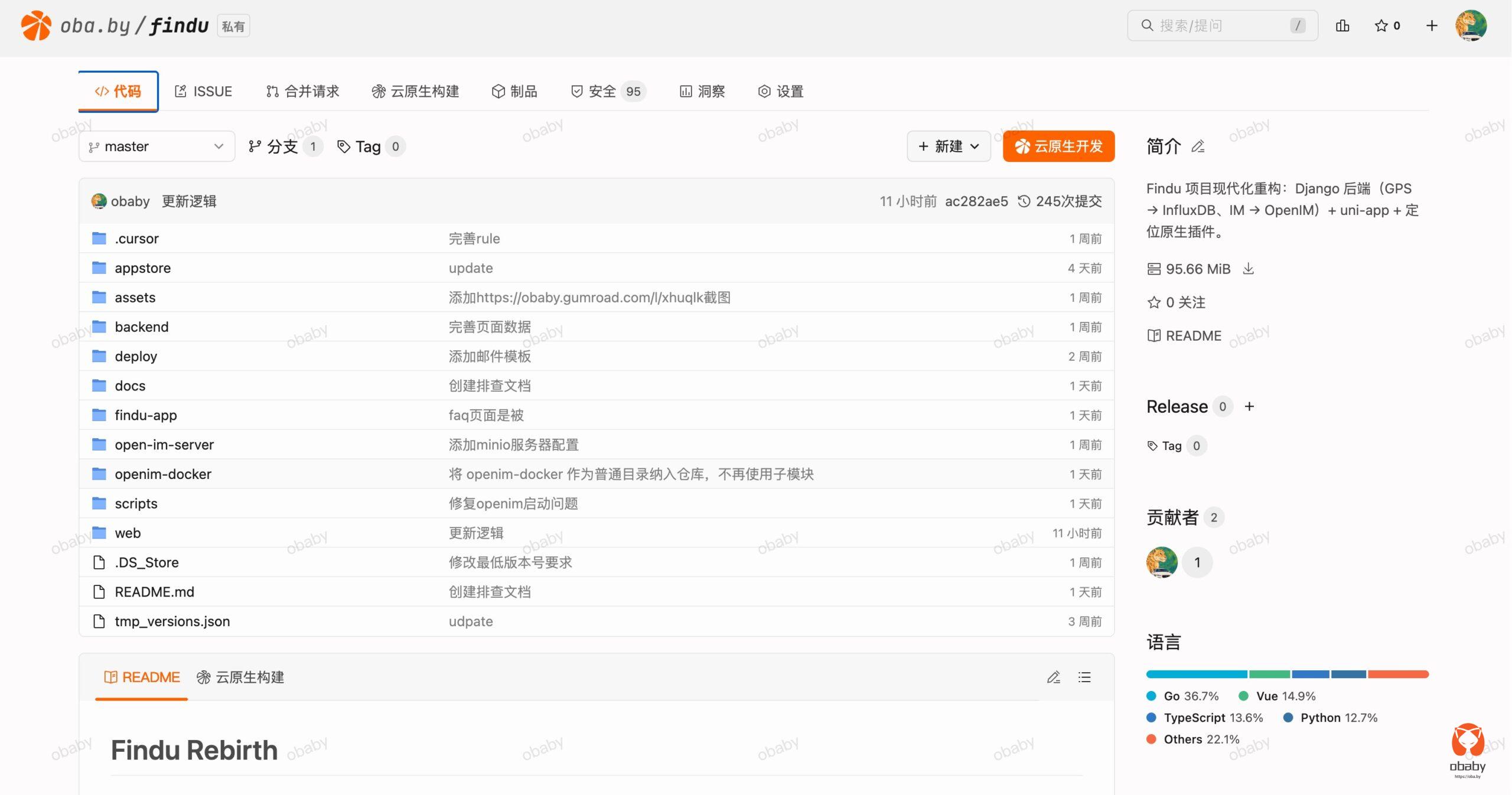This screenshot has height=795, width=1512.
Task: Open the deploy folder
Action: click(x=136, y=356)
